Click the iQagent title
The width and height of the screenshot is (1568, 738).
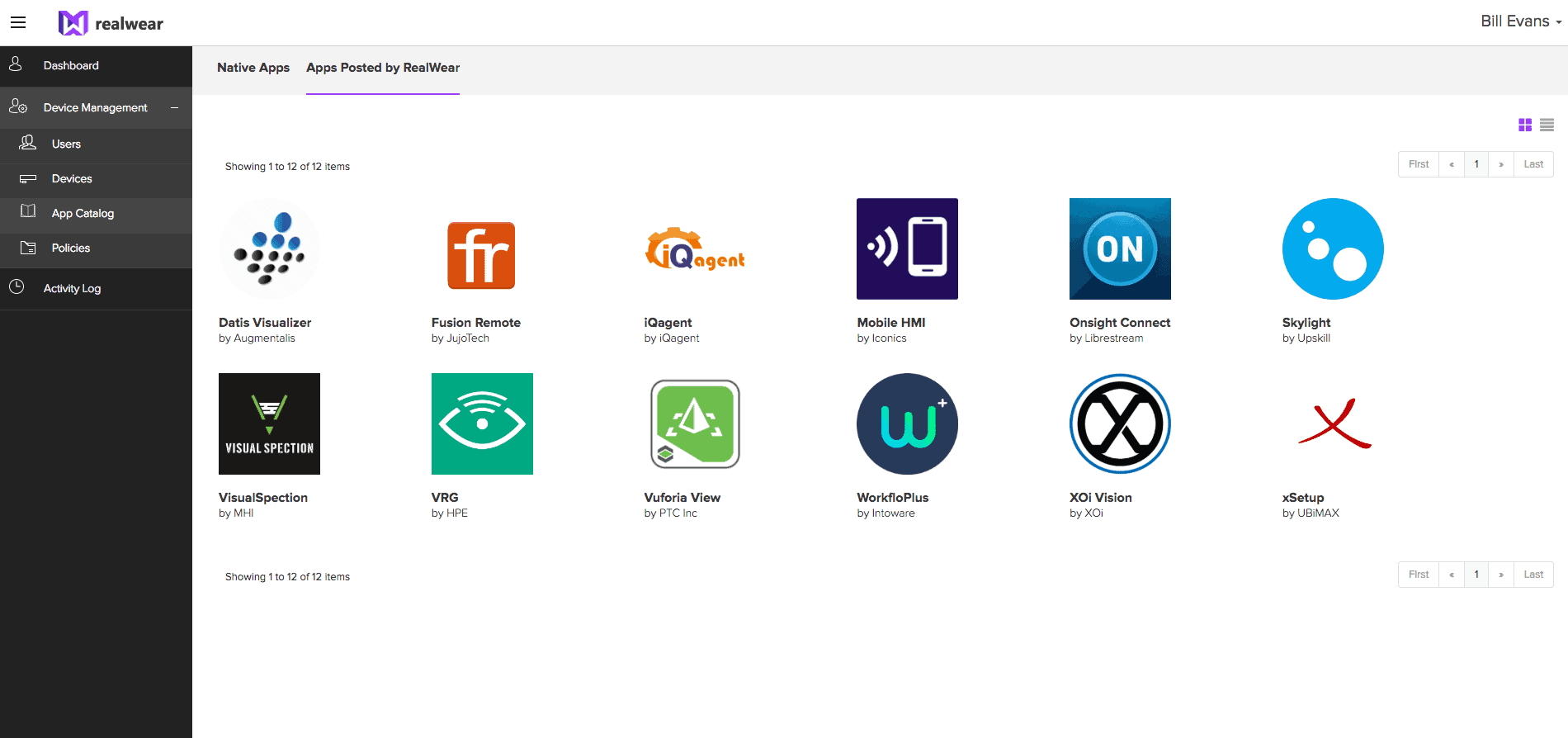pos(668,323)
